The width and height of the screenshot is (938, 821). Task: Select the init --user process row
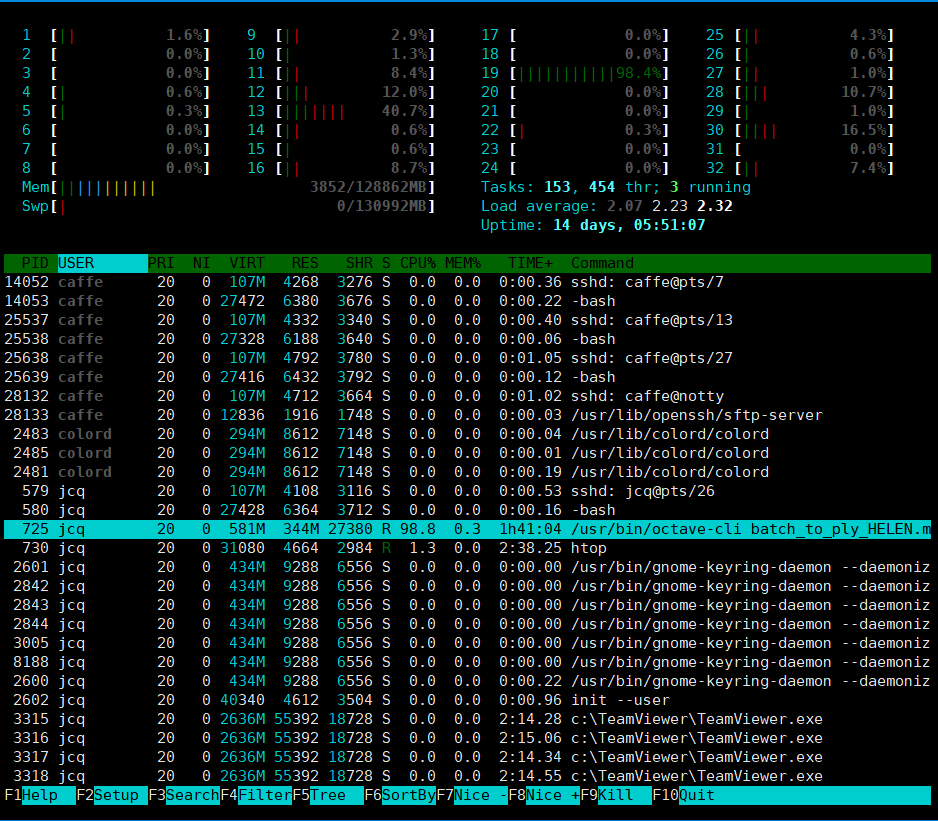coord(467,701)
